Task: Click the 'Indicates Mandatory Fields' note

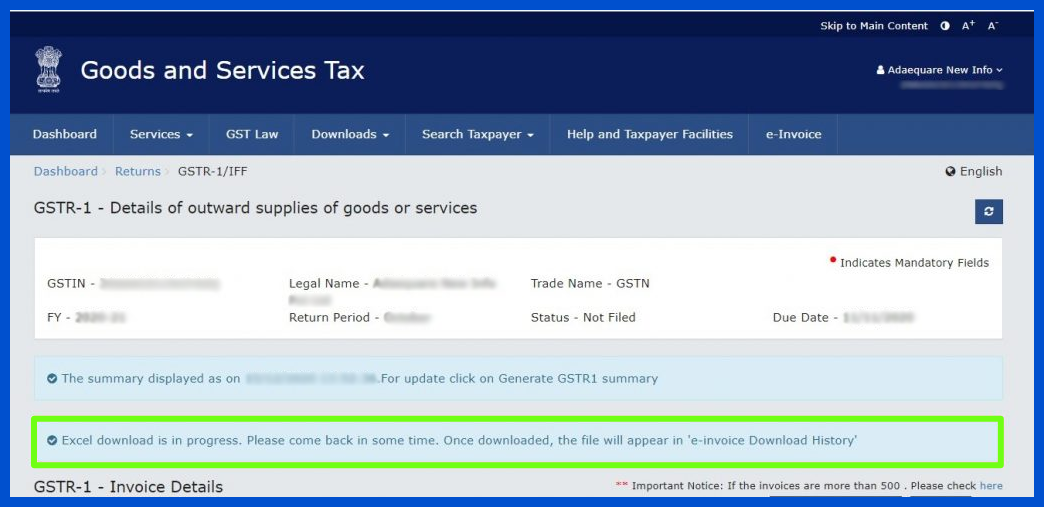Action: pyautogui.click(x=914, y=262)
